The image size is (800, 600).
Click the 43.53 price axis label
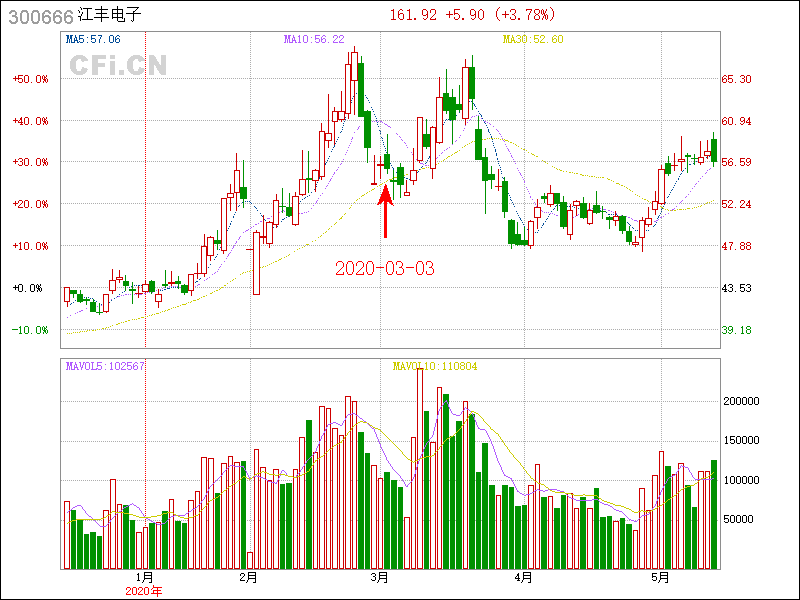737,288
